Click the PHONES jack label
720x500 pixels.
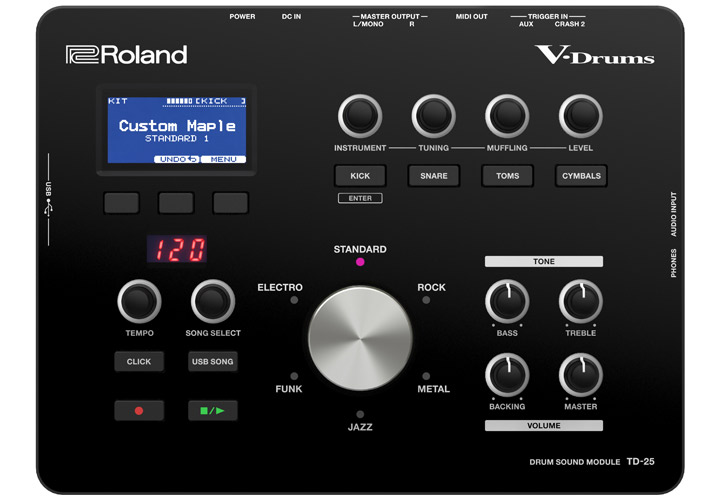point(673,263)
